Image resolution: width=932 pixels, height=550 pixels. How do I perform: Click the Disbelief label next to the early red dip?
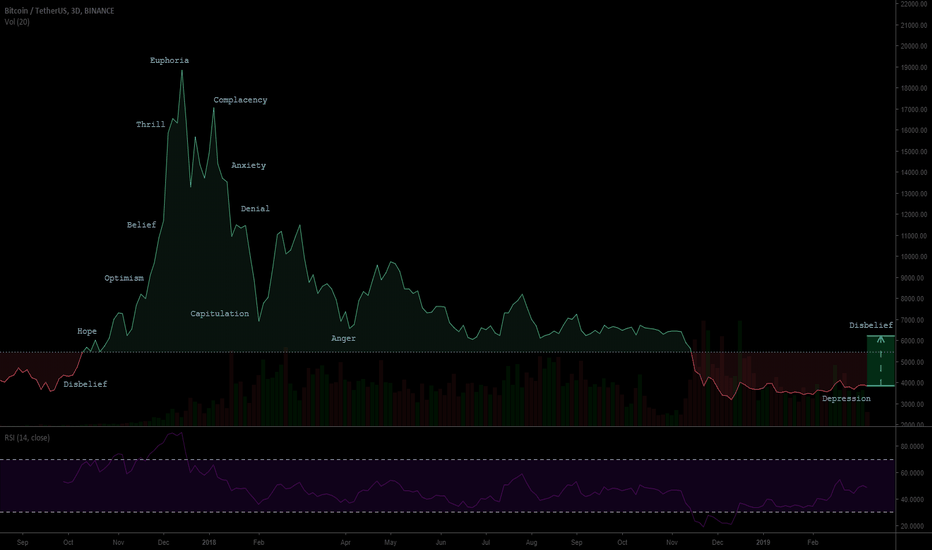[x=86, y=384]
